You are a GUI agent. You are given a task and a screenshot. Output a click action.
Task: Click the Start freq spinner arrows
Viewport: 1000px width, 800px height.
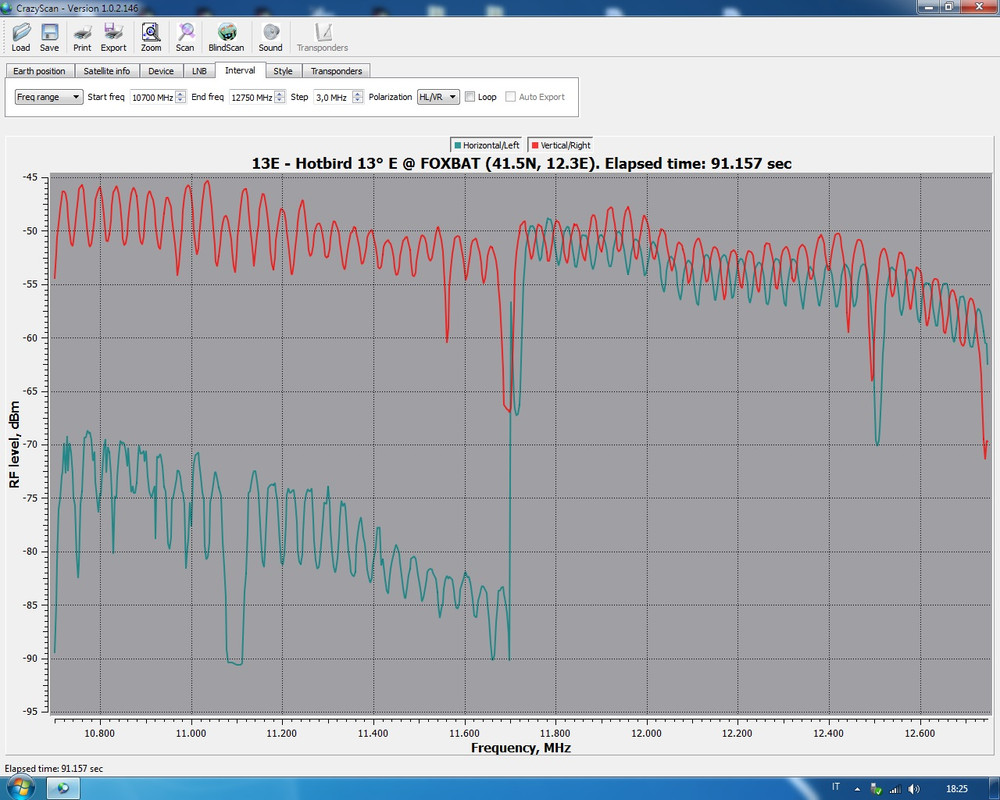tap(180, 97)
